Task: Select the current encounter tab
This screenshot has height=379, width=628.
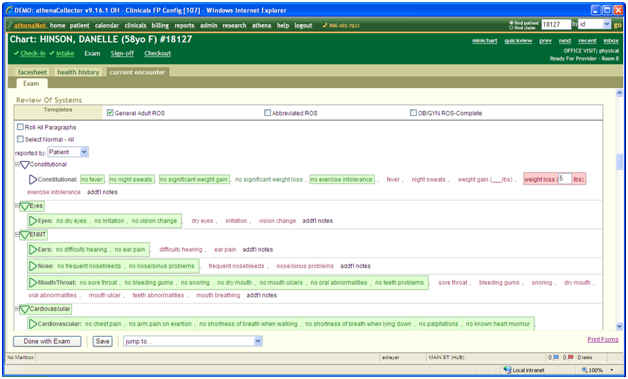Action: [137, 72]
